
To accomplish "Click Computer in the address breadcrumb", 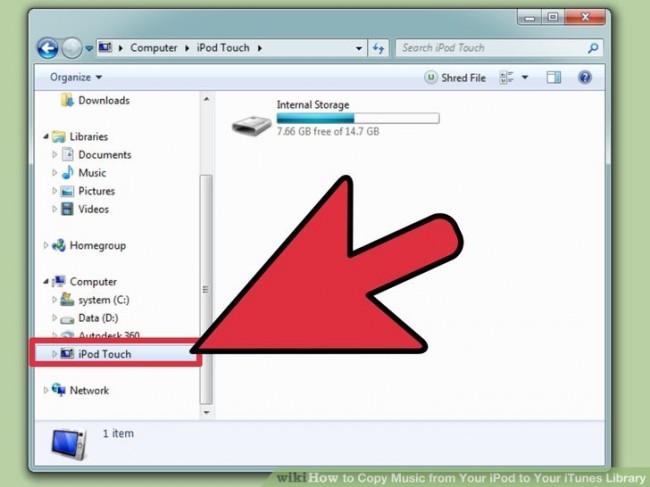I will coord(153,48).
